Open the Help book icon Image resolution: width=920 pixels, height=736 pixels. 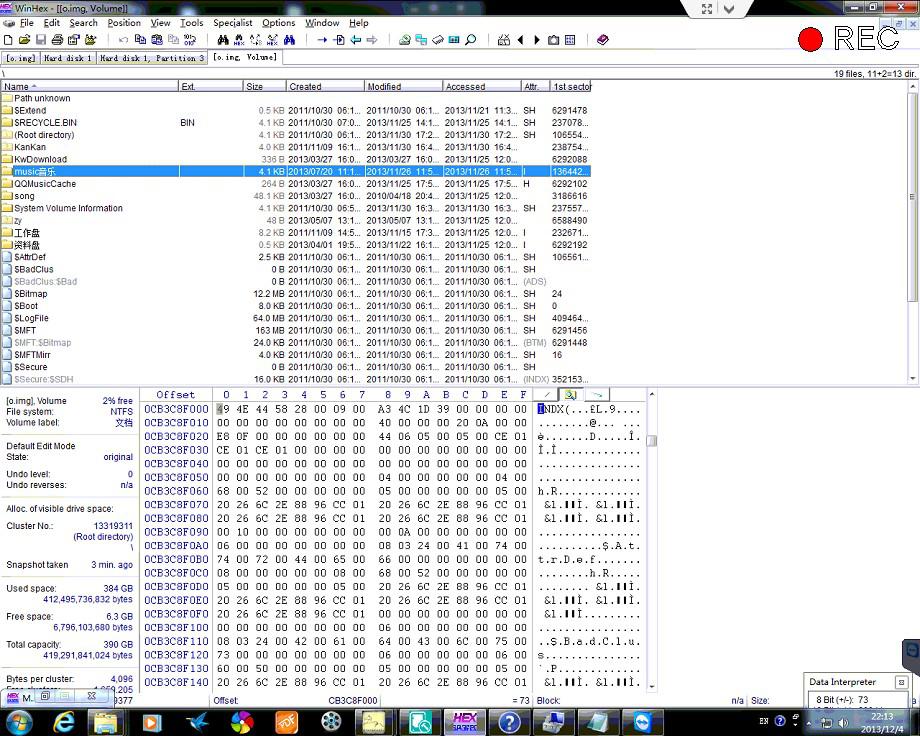pyautogui.click(x=603, y=40)
